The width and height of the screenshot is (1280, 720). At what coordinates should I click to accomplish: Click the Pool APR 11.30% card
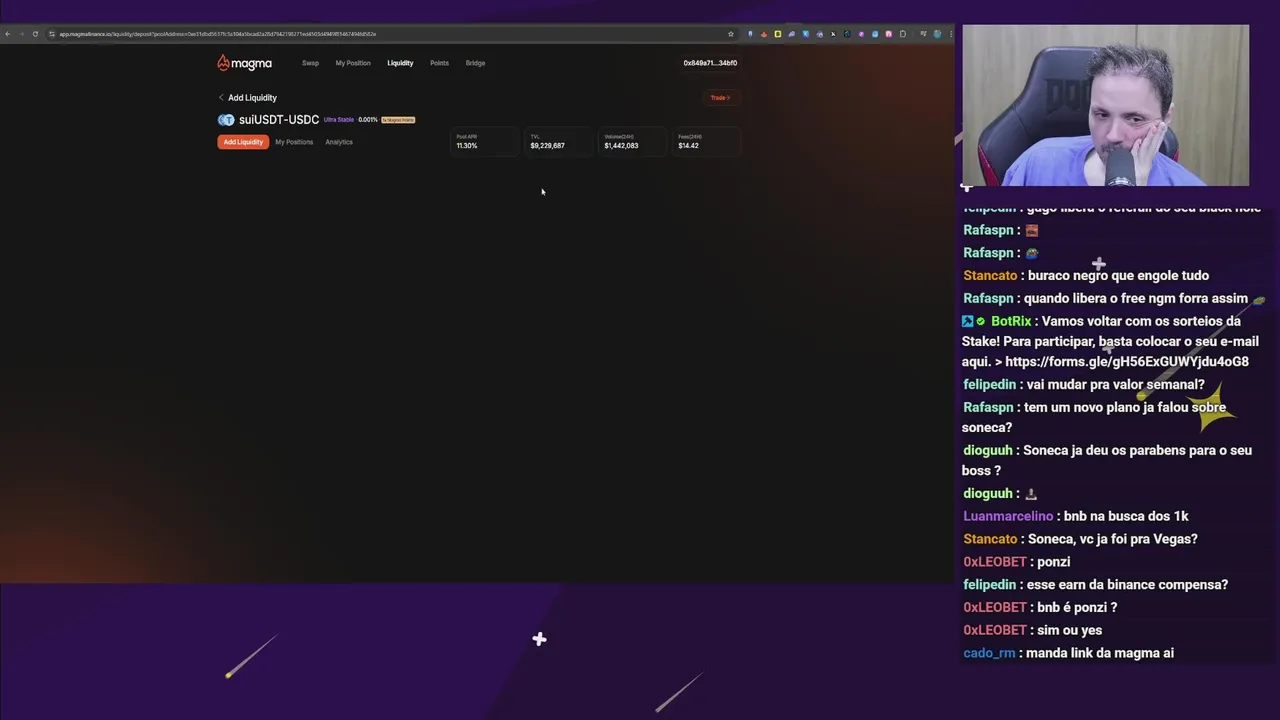(485, 142)
